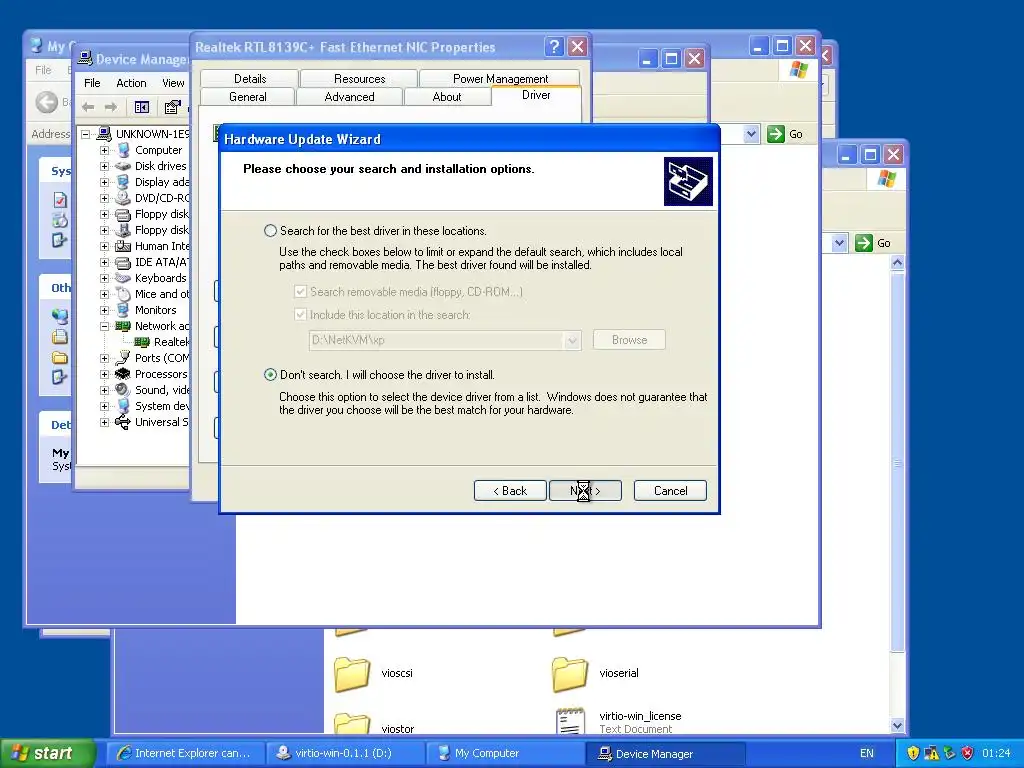Image resolution: width=1024 pixels, height=768 pixels.
Task: Open Device Manager View menu
Action: pyautogui.click(x=173, y=83)
